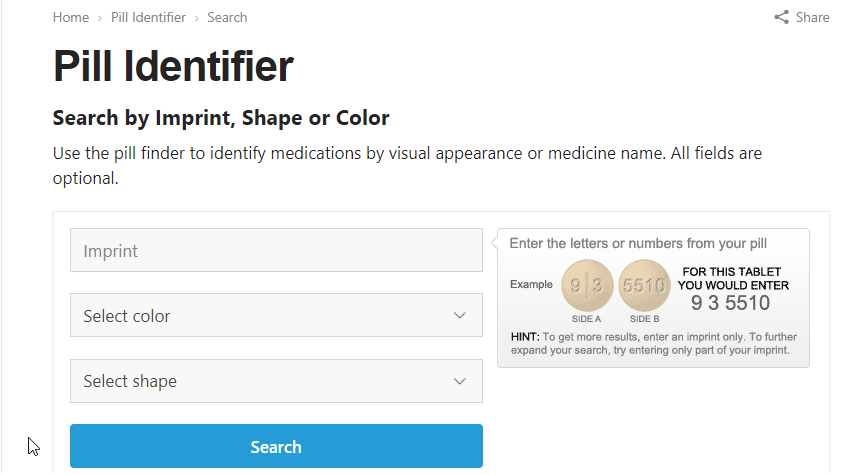
Task: Click the Select color chevron arrow
Action: click(x=459, y=316)
